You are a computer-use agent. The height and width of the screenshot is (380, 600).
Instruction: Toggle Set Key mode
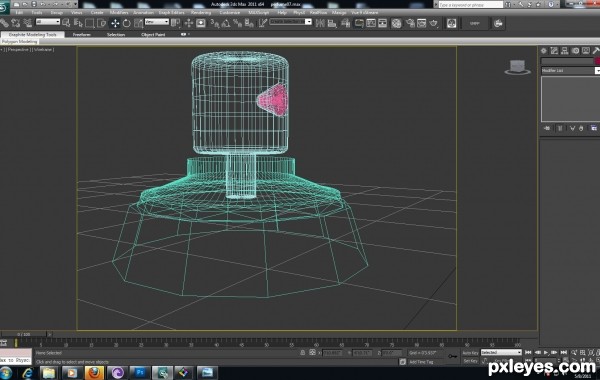coord(470,361)
